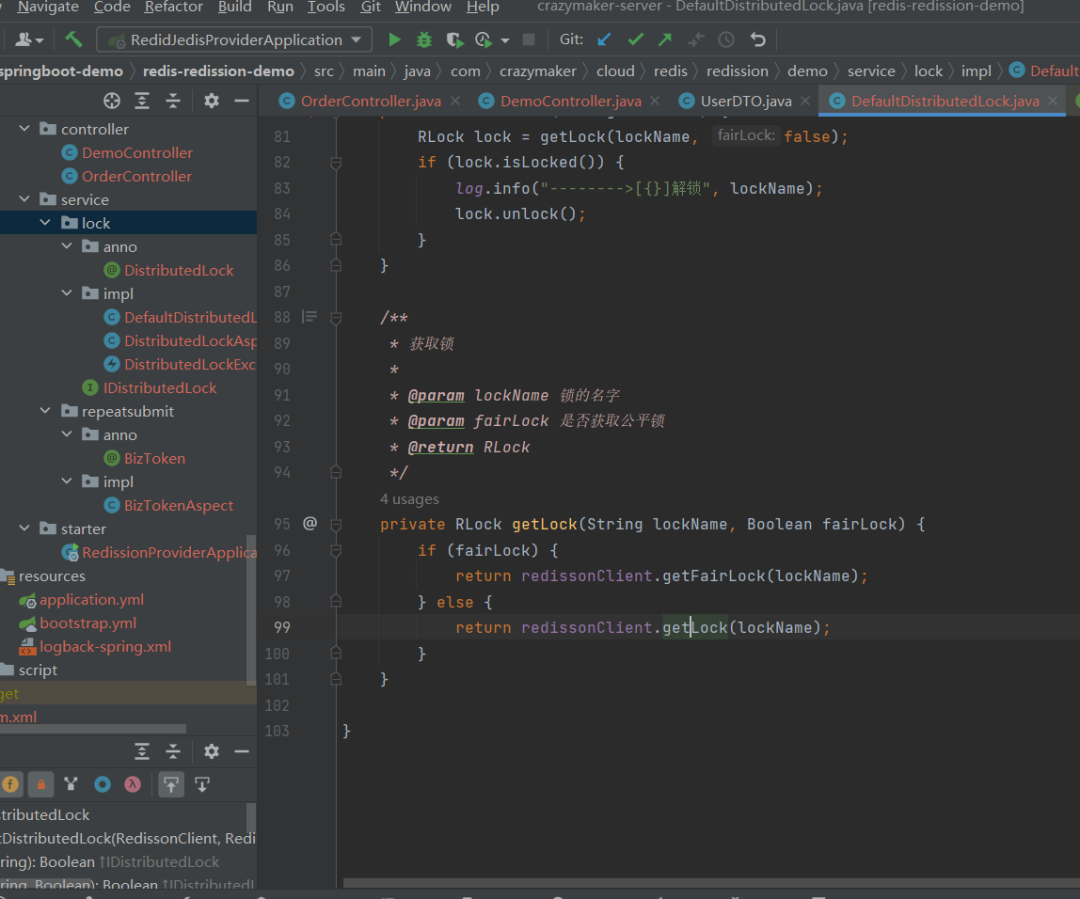Viewport: 1080px width, 899px height.
Task: Commit changes with Git checkmark icon
Action: coord(635,40)
